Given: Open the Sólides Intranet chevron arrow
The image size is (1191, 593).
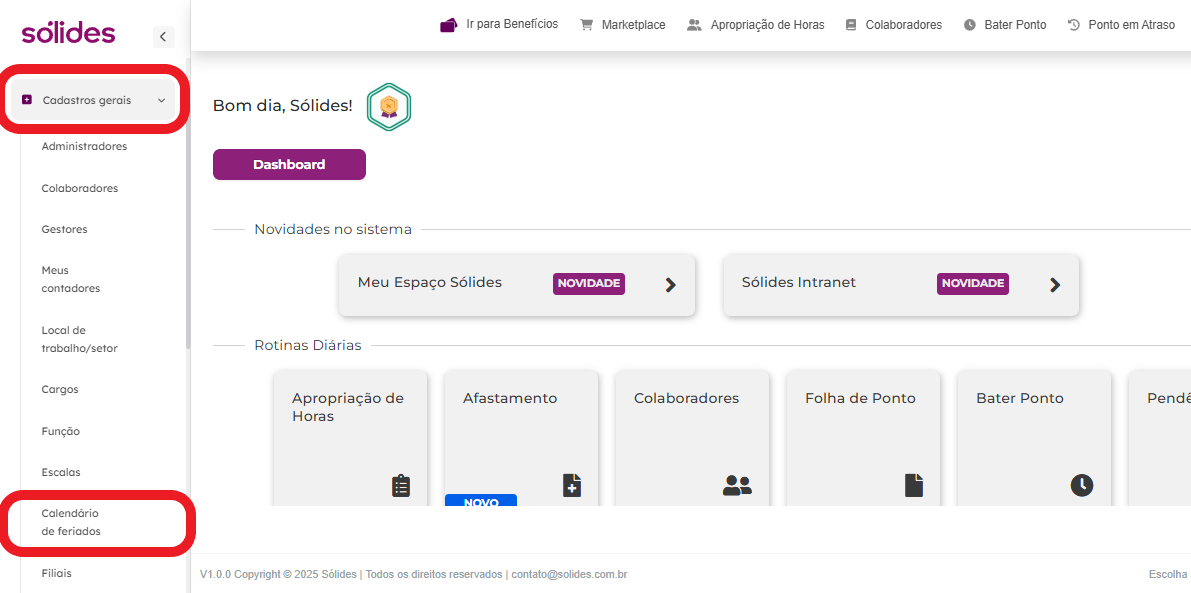Looking at the screenshot, I should point(1055,285).
